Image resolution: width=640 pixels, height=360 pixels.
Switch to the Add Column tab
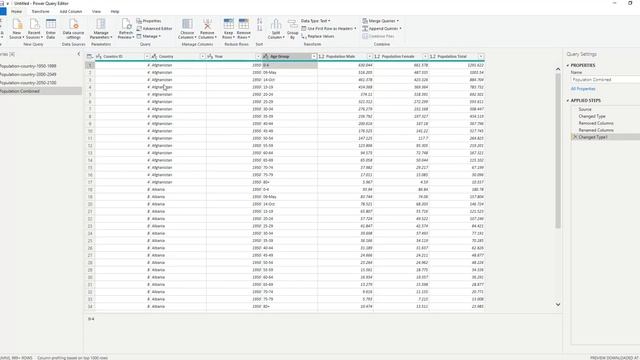(71, 11)
